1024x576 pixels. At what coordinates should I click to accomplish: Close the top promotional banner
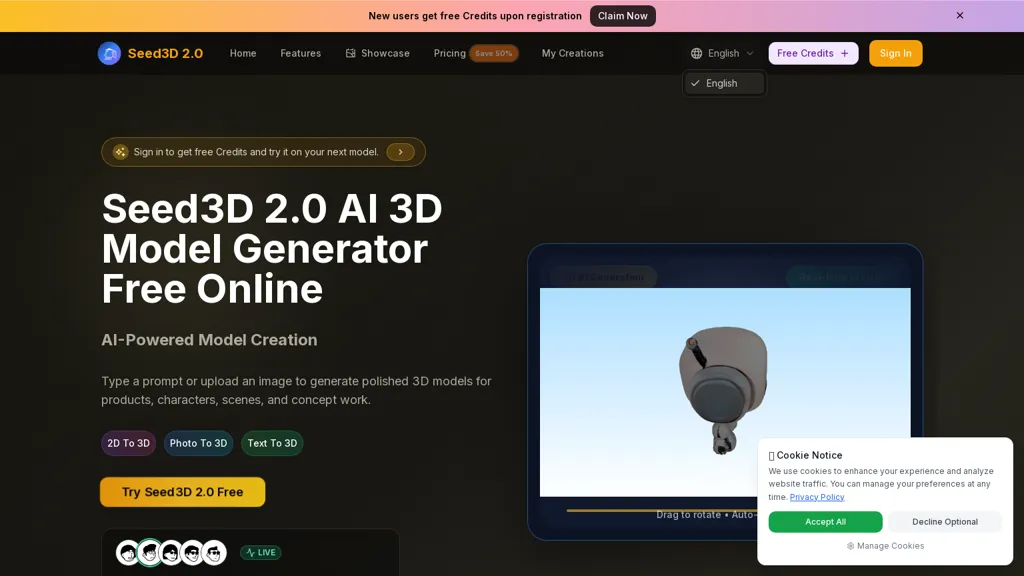[x=959, y=16]
